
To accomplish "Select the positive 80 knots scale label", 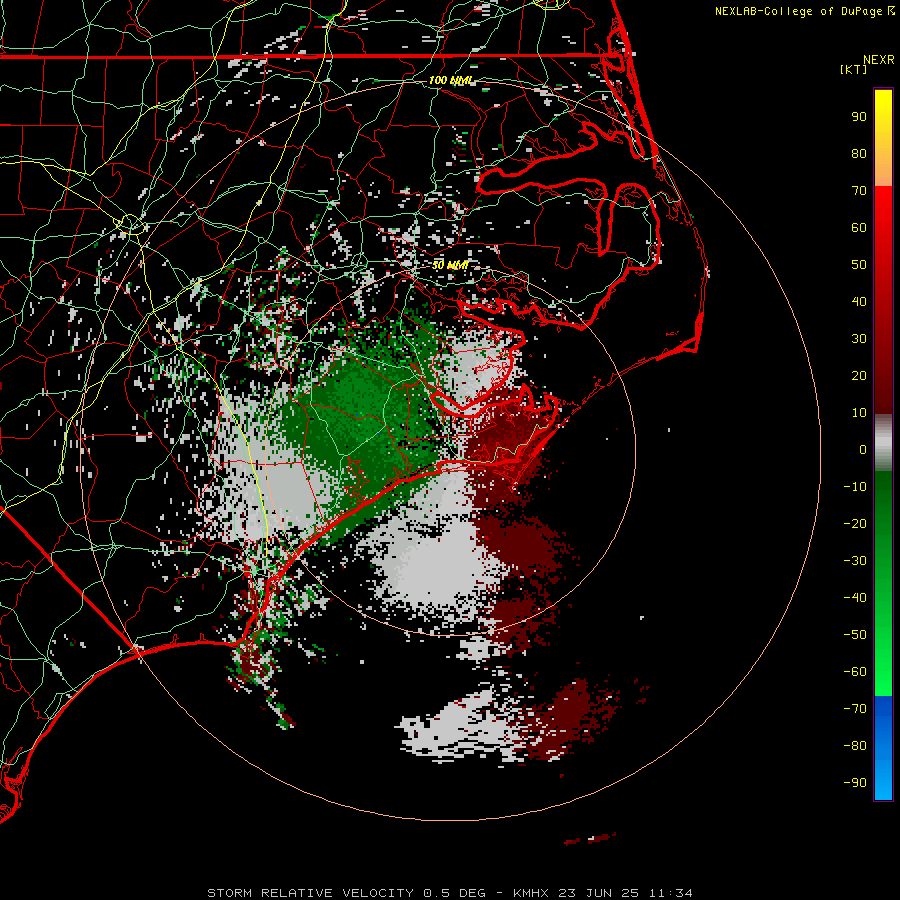I will [x=859, y=153].
